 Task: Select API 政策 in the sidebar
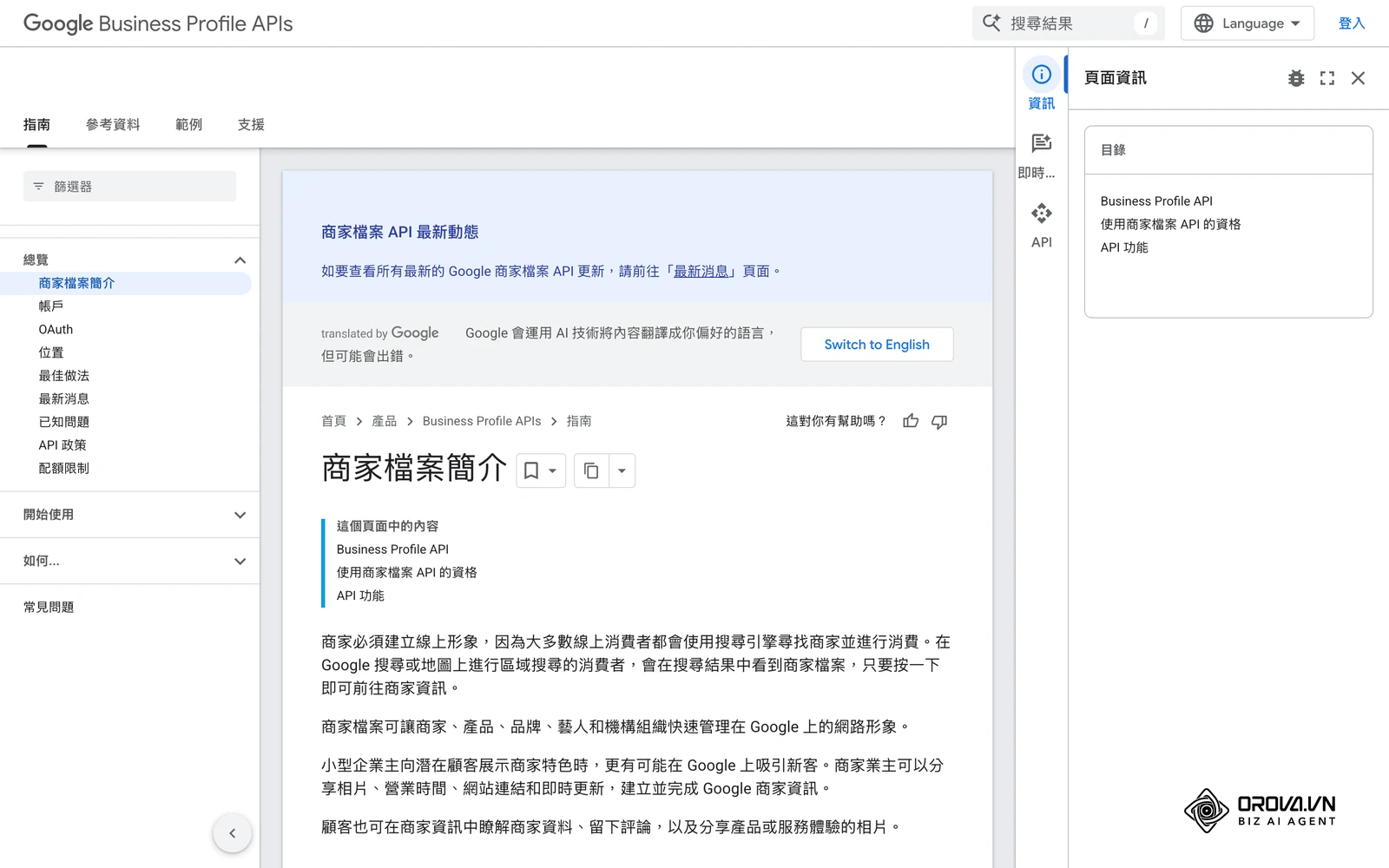pyautogui.click(x=63, y=445)
